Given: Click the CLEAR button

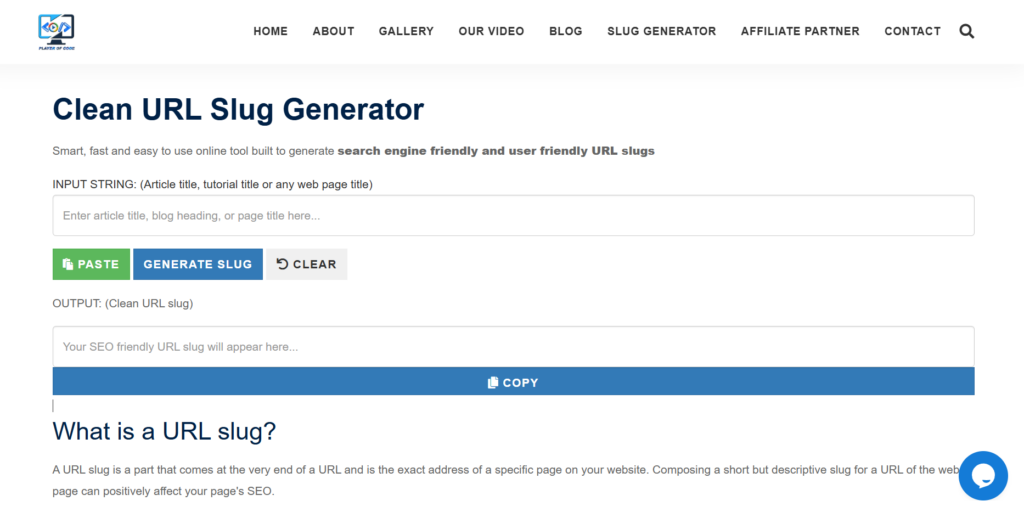Looking at the screenshot, I should (x=306, y=264).
